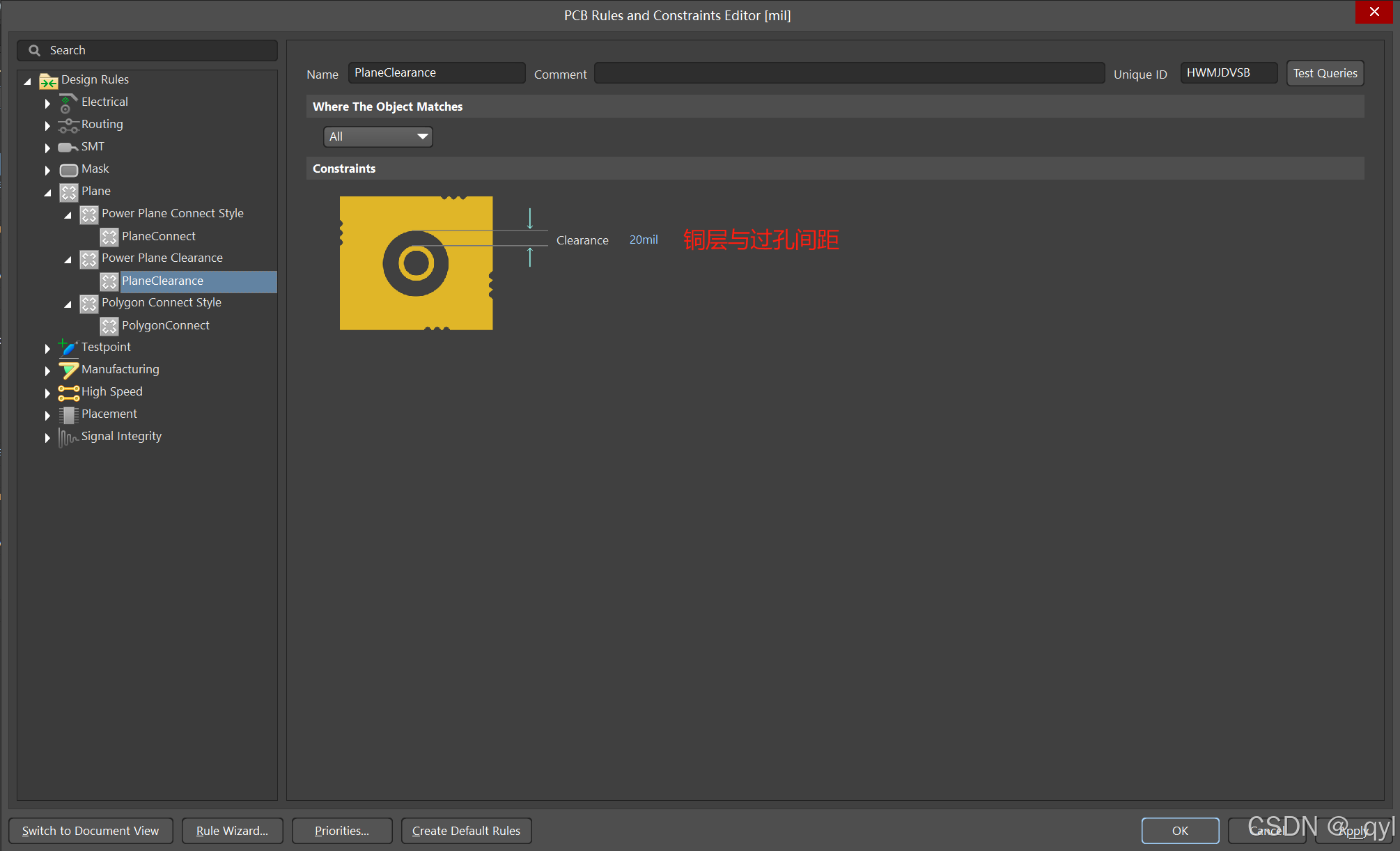Open the object matches 'All' dropdown
1400x851 pixels.
click(378, 136)
